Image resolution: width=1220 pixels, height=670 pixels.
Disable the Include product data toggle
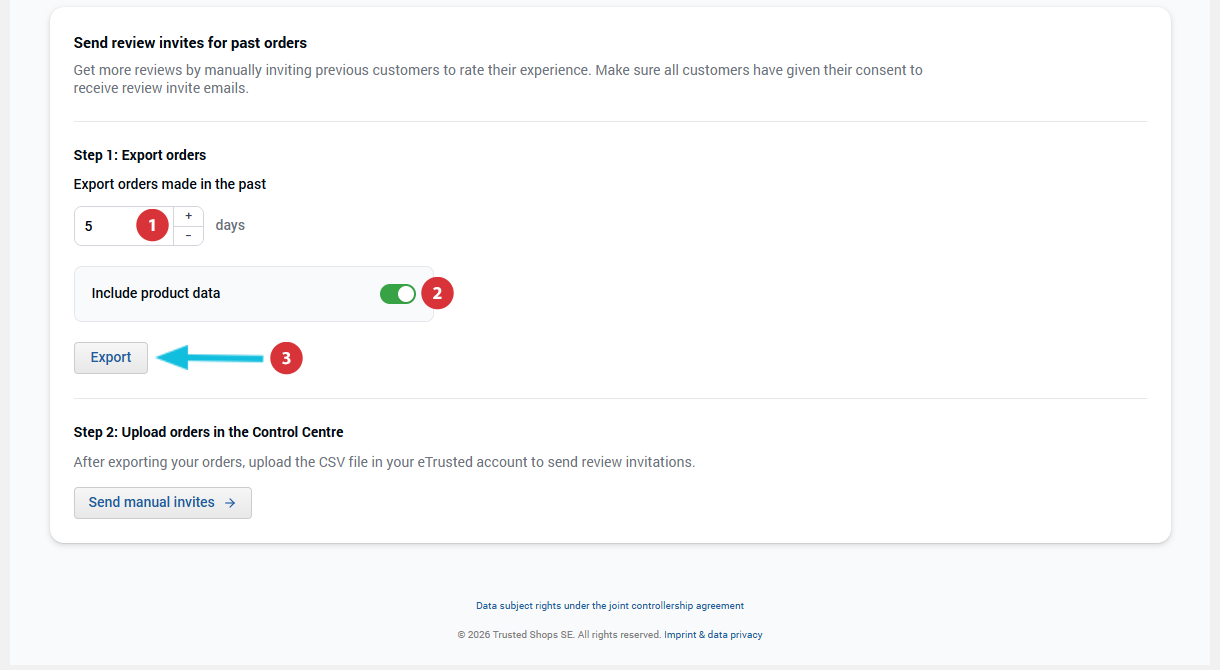coord(397,293)
